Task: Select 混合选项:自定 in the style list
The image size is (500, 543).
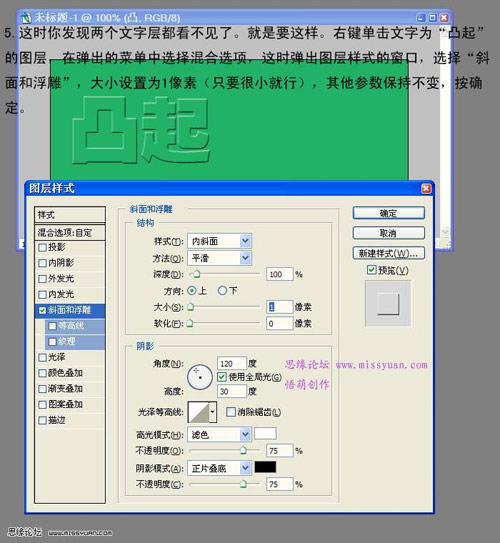Action: pyautogui.click(x=70, y=233)
